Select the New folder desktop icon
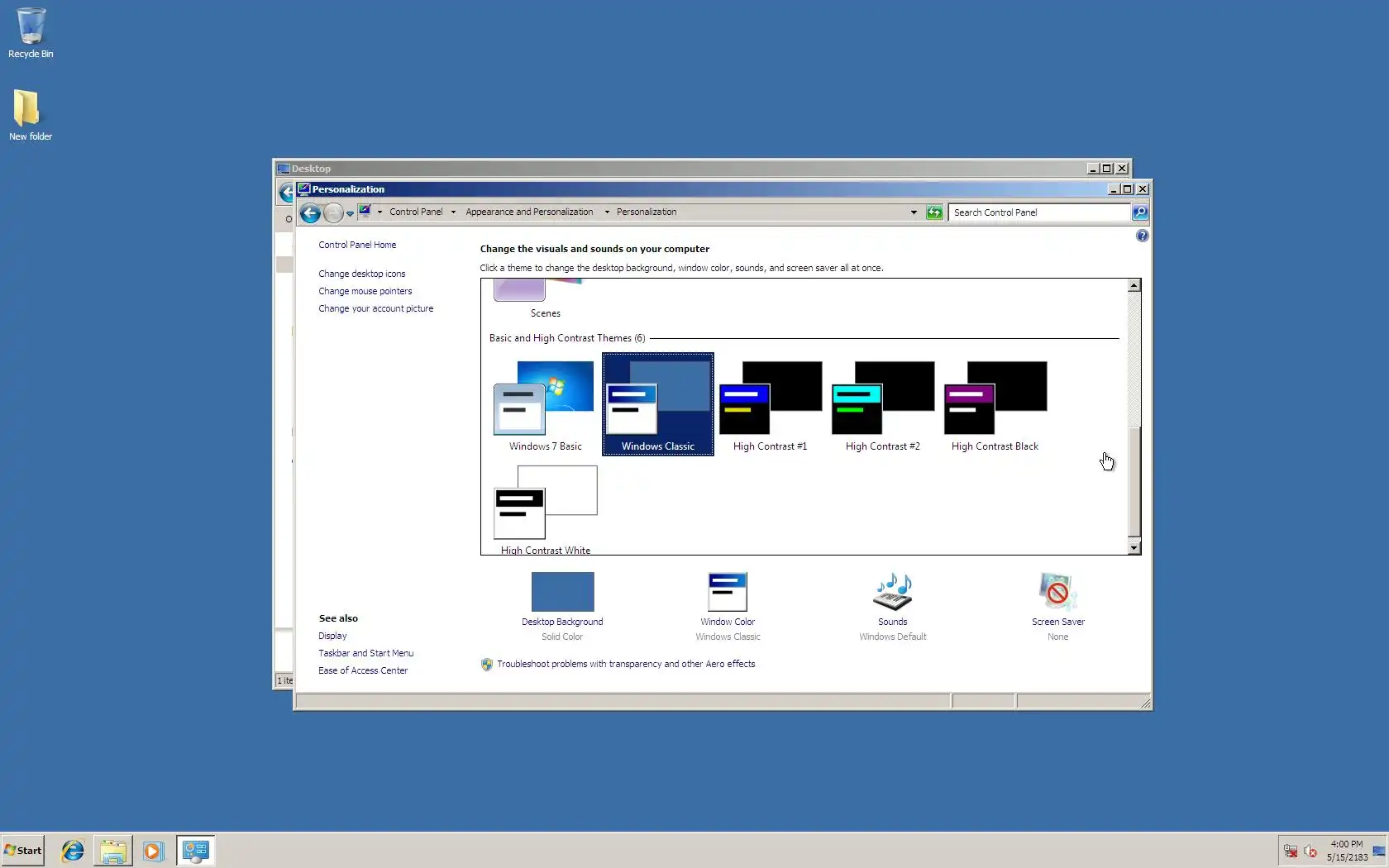Screen dimensions: 1389x868 coord(31,115)
